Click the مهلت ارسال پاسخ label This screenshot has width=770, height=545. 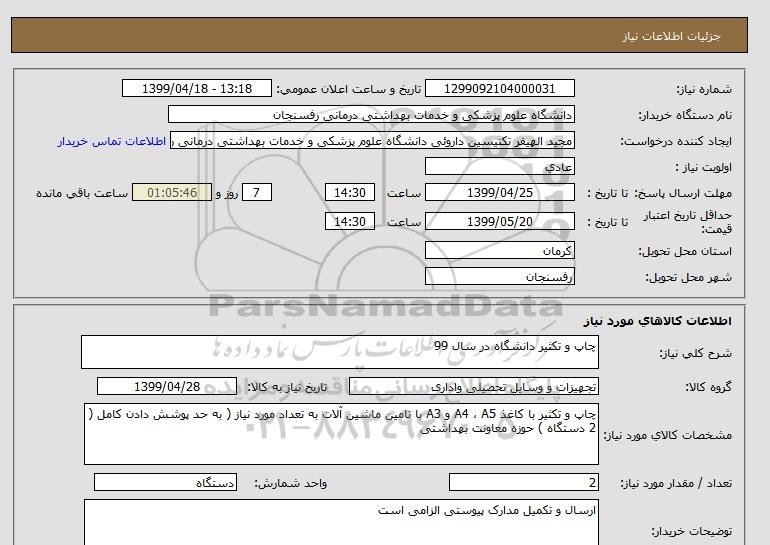coord(684,193)
